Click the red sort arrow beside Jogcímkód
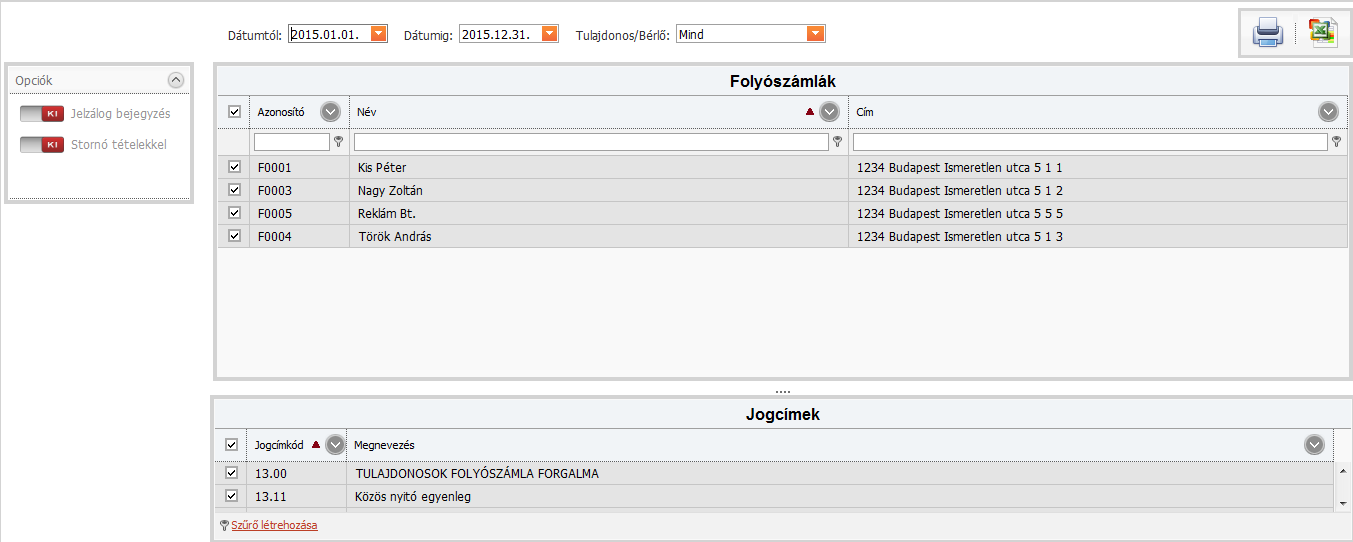Image resolution: width=1353 pixels, height=542 pixels. [316, 445]
